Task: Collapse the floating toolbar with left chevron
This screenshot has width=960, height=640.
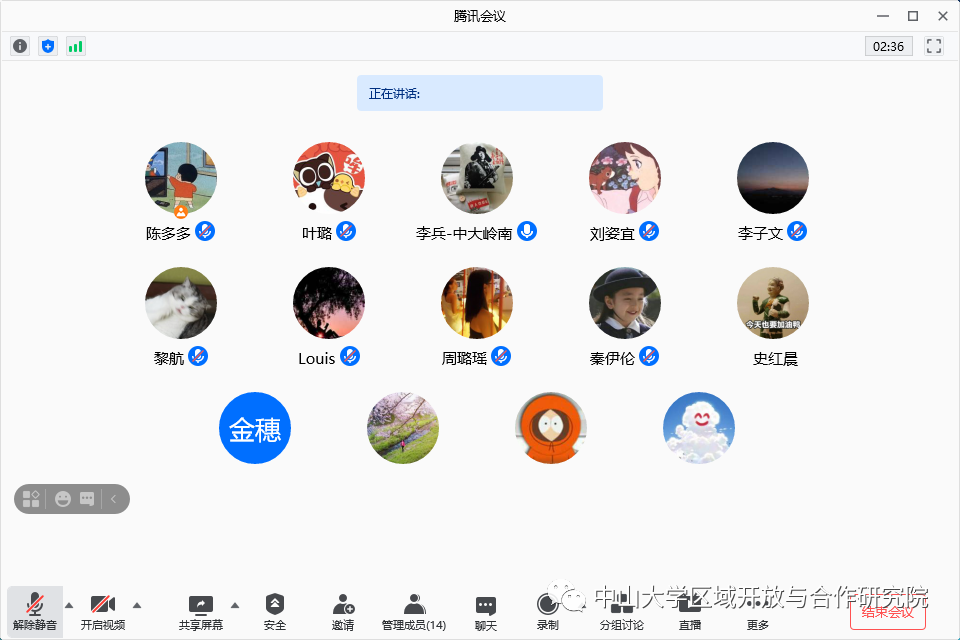Action: [114, 498]
